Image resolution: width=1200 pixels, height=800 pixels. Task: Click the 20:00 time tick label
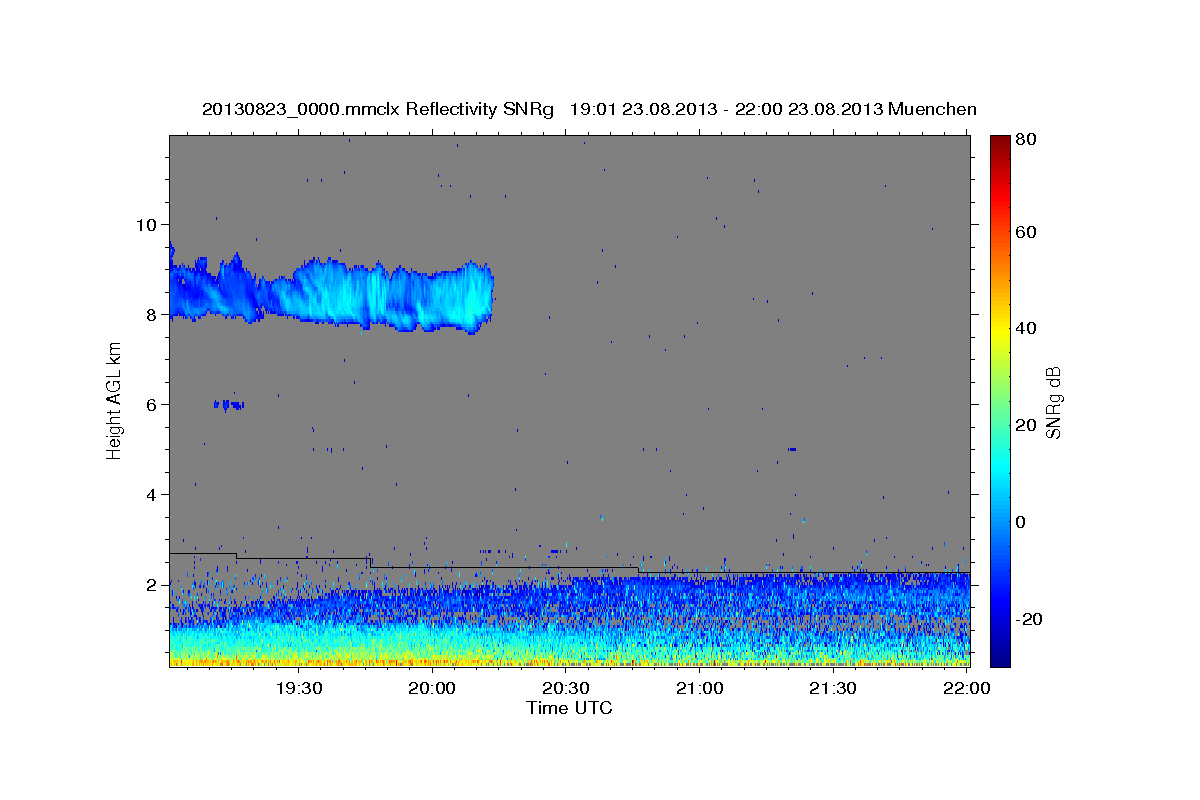point(432,689)
